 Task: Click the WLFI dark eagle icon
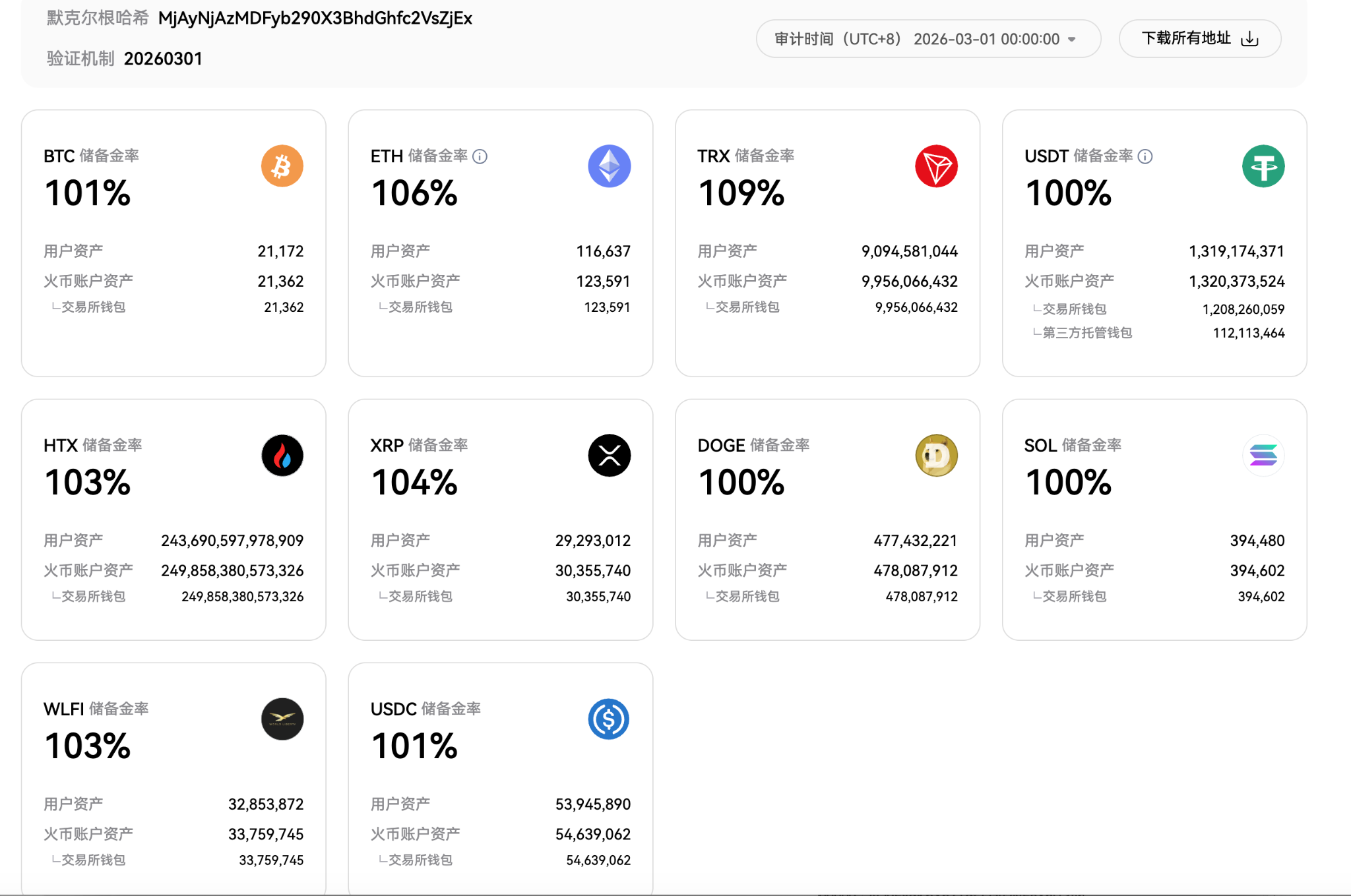[x=282, y=719]
